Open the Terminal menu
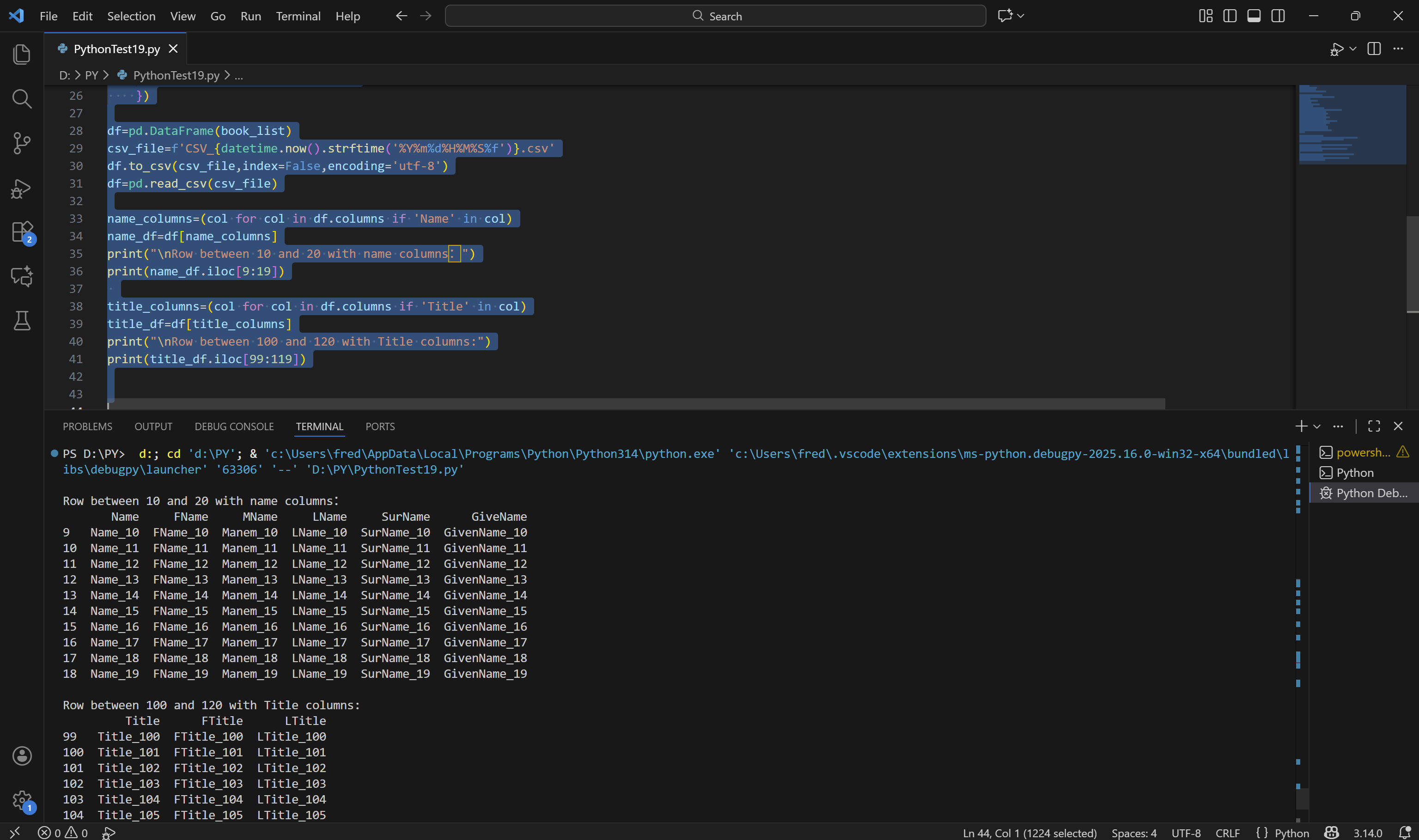Viewport: 1419px width, 840px height. point(298,16)
